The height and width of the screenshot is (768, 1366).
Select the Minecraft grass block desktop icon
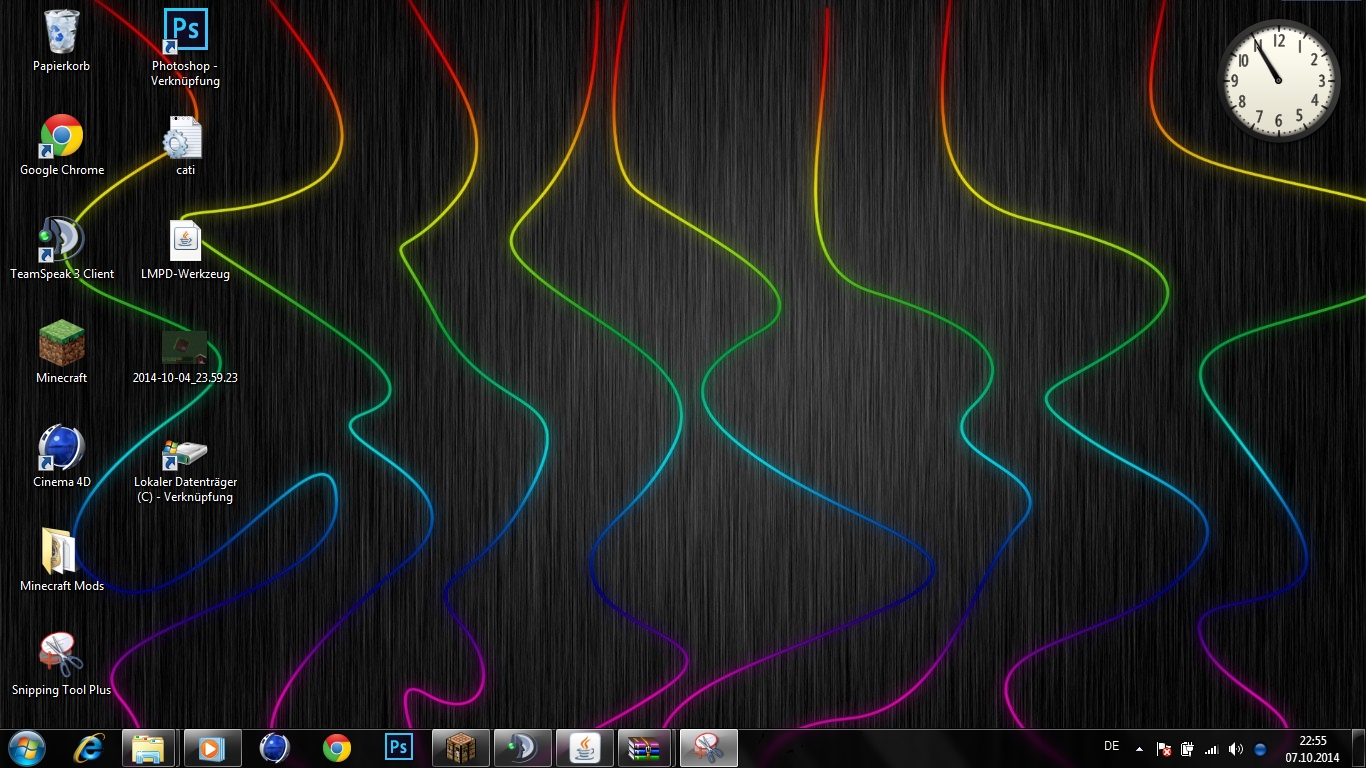61,344
